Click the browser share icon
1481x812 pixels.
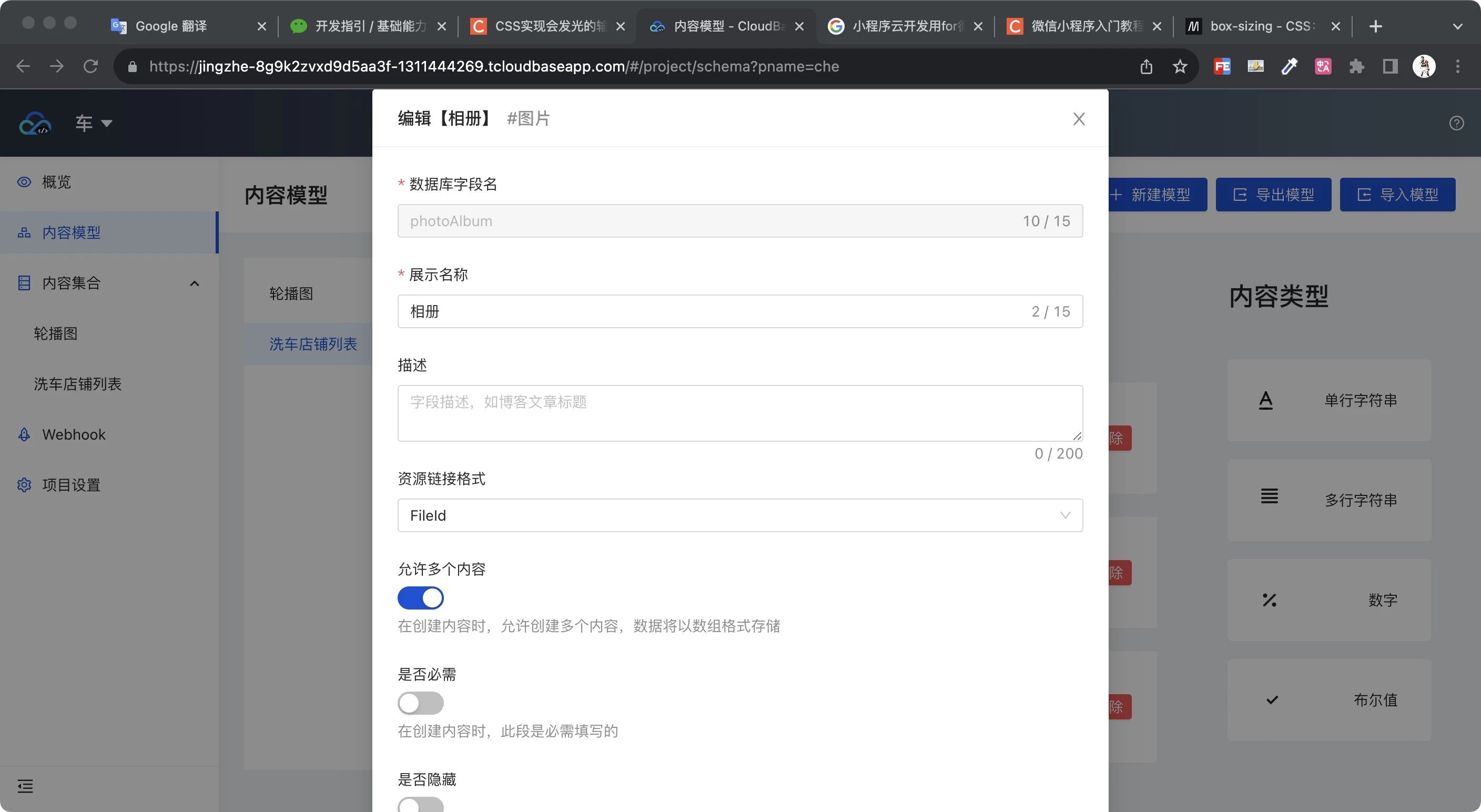coord(1146,67)
